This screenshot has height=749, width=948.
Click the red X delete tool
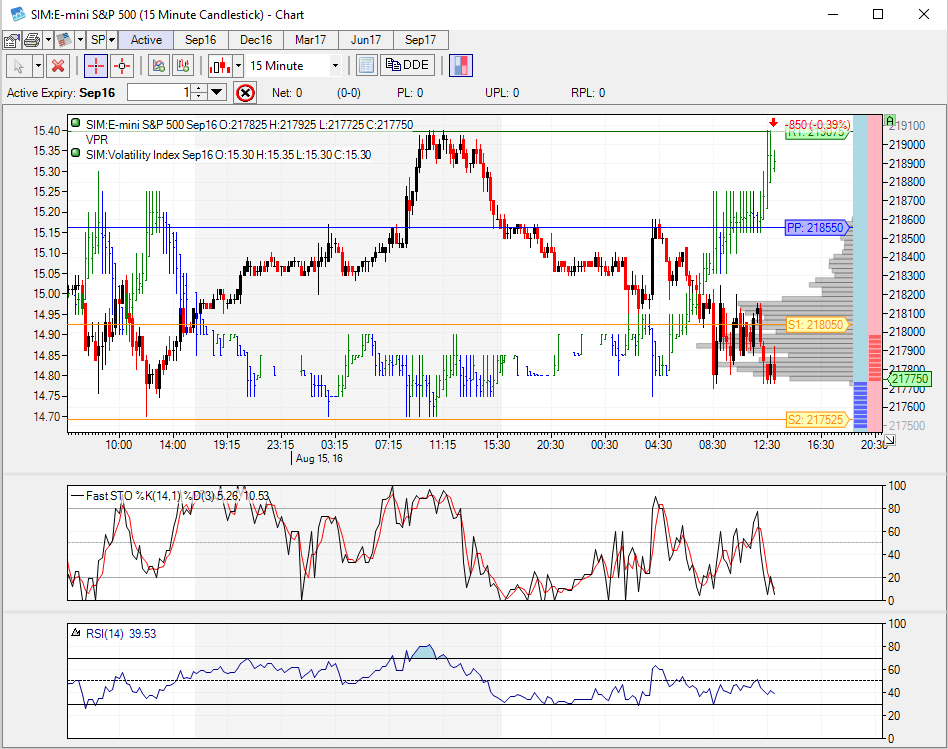pos(58,66)
